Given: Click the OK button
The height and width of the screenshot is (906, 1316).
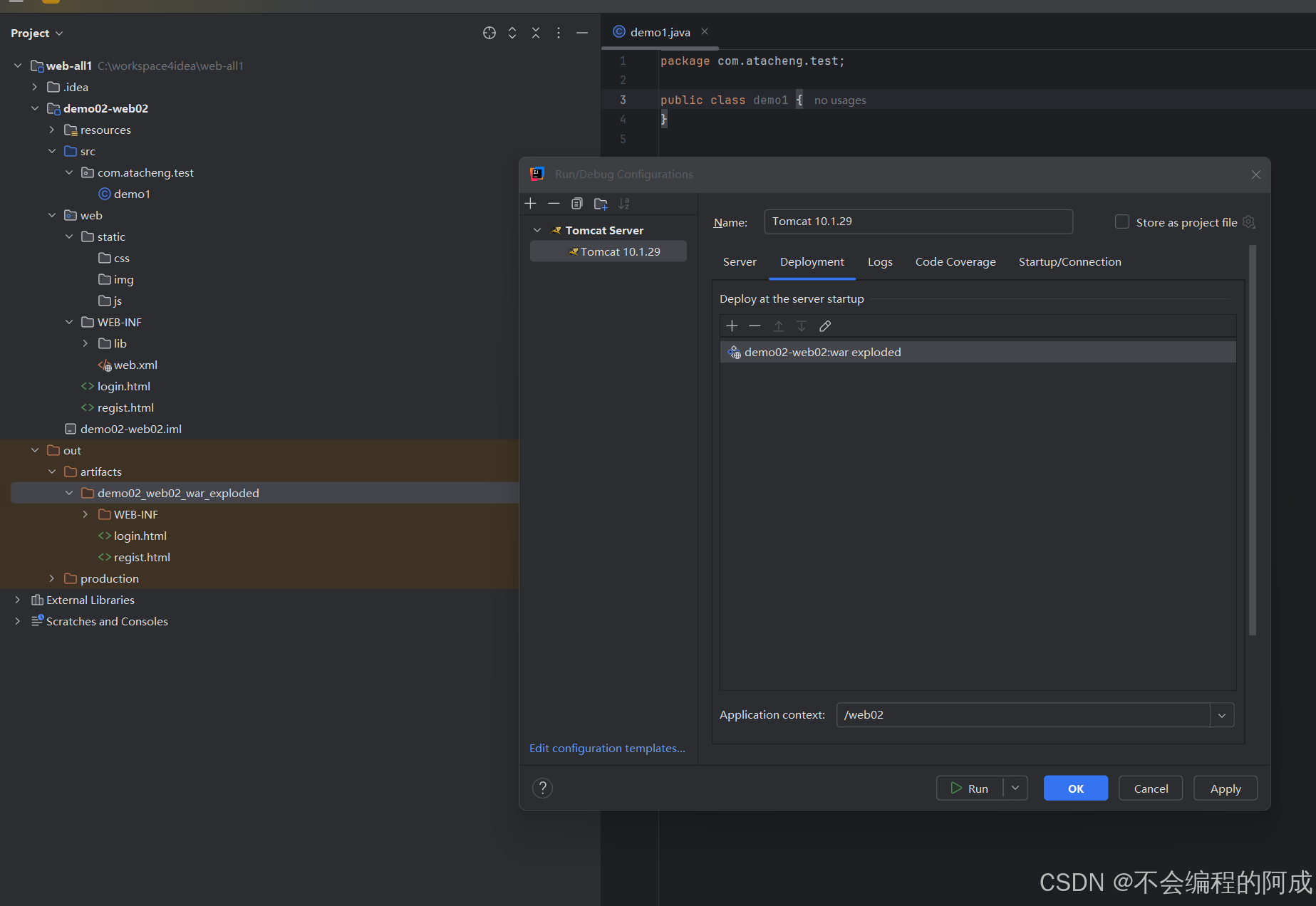Looking at the screenshot, I should [x=1075, y=788].
